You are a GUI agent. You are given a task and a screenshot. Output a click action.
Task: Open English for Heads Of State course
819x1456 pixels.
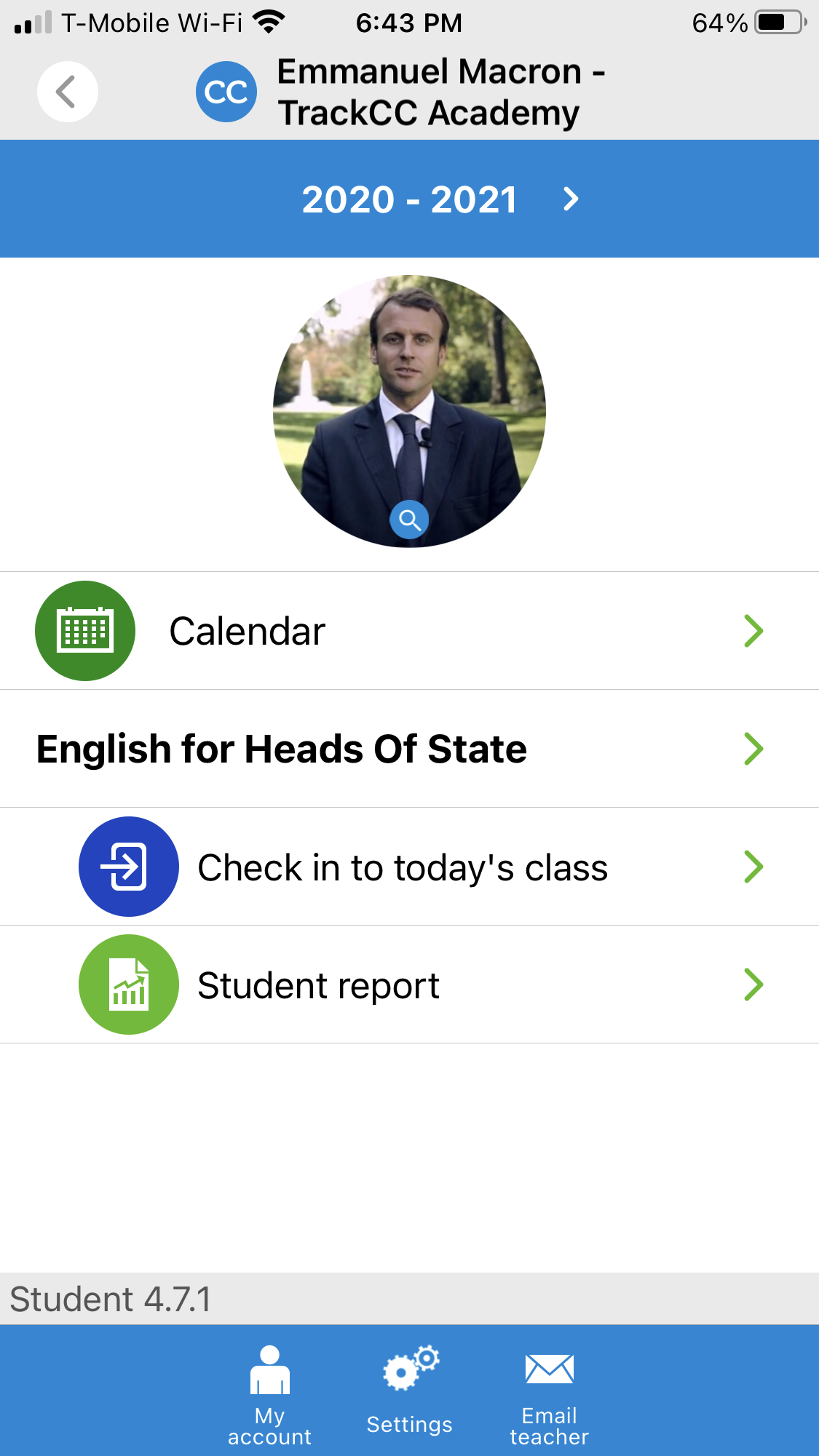tap(282, 749)
